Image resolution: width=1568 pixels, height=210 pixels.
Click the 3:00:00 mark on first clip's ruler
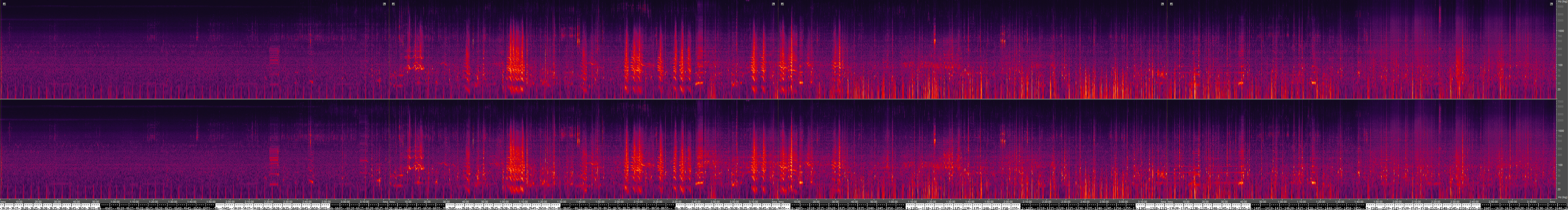(345, 202)
